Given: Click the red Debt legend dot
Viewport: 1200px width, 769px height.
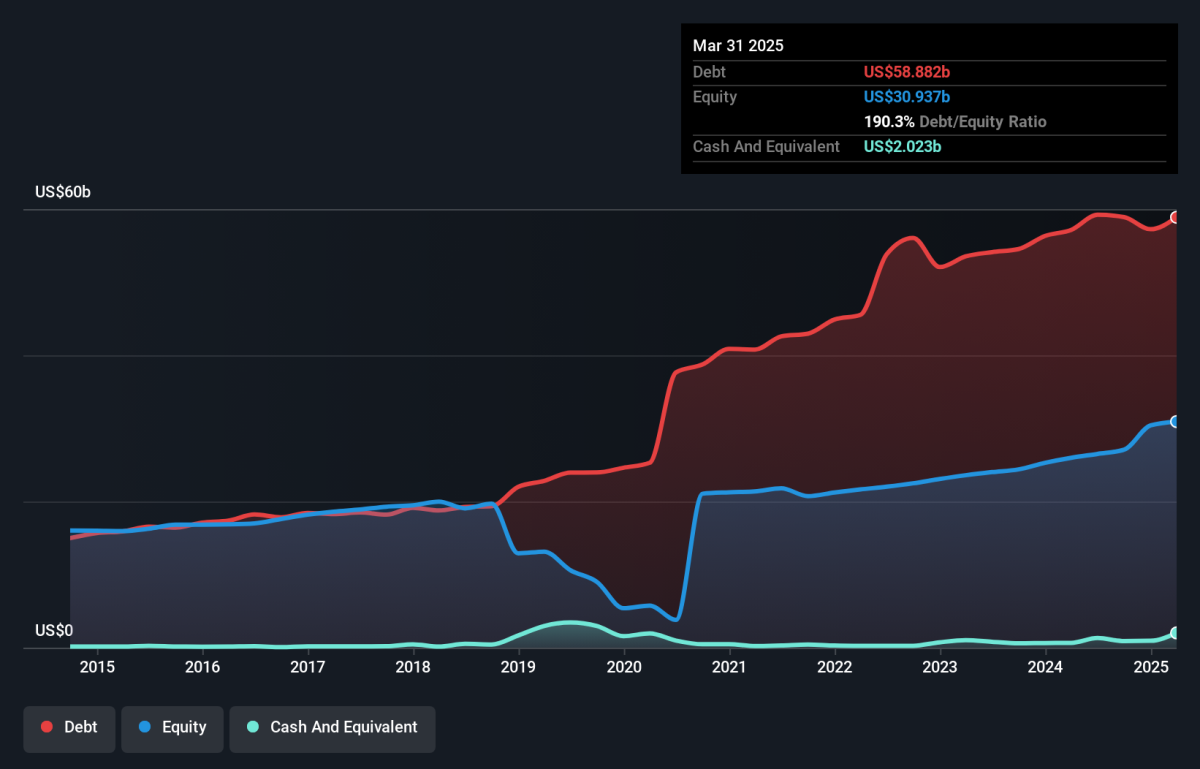Looking at the screenshot, I should [47, 728].
